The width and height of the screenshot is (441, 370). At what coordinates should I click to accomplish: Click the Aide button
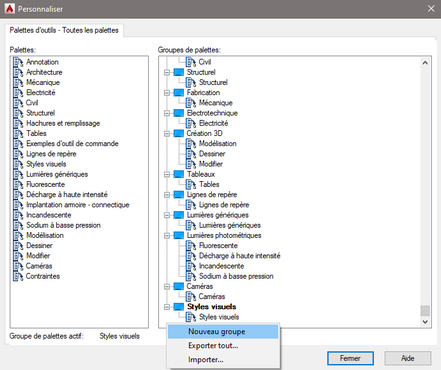[x=408, y=358]
